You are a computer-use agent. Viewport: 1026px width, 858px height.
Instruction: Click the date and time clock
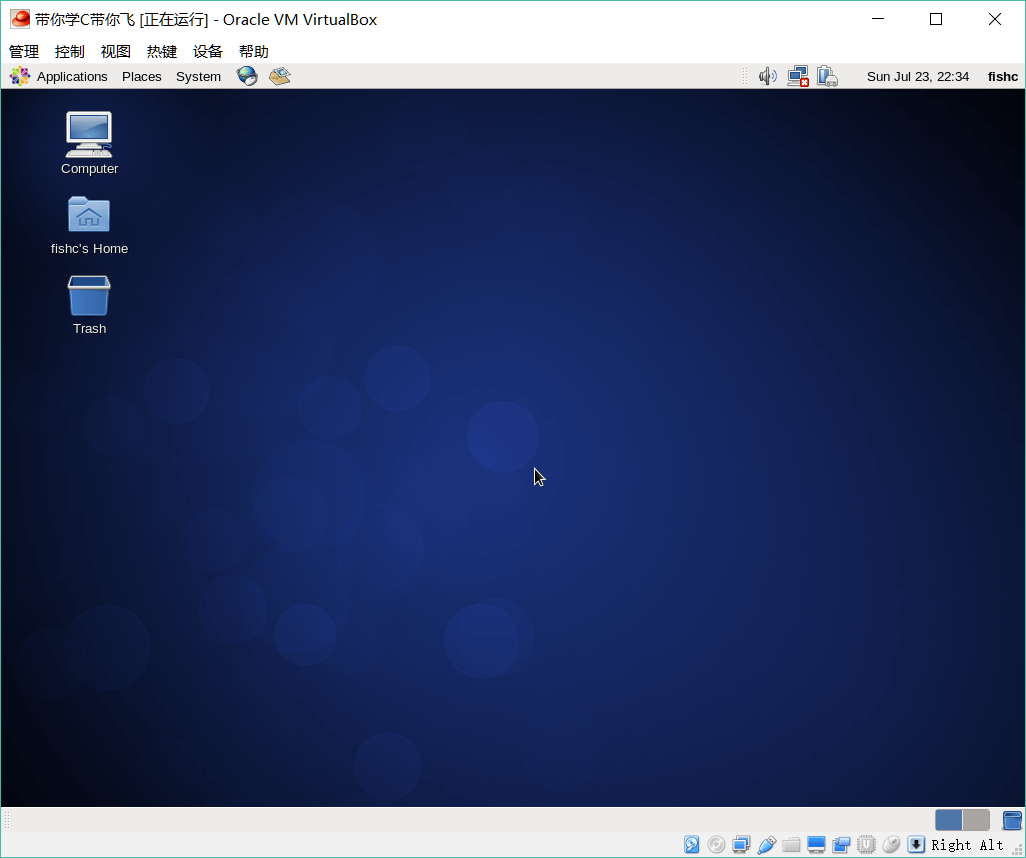coord(917,76)
